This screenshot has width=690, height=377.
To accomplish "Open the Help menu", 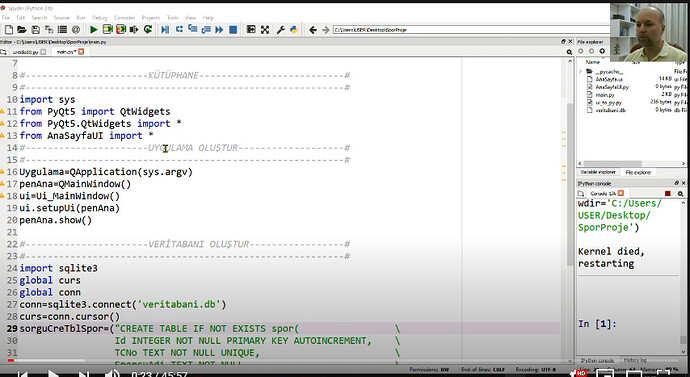I will pyautogui.click(x=208, y=18).
